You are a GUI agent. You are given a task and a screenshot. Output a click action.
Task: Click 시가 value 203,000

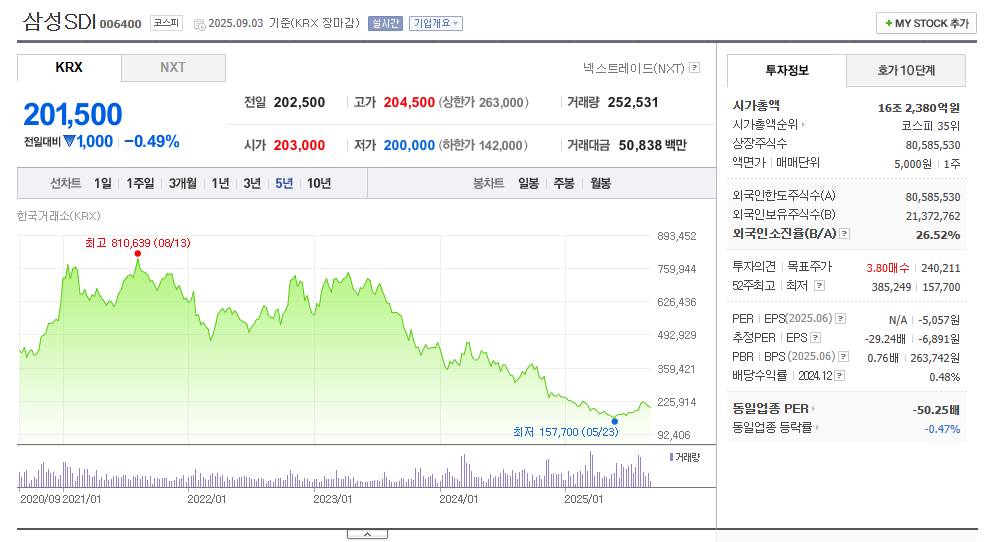tap(299, 145)
